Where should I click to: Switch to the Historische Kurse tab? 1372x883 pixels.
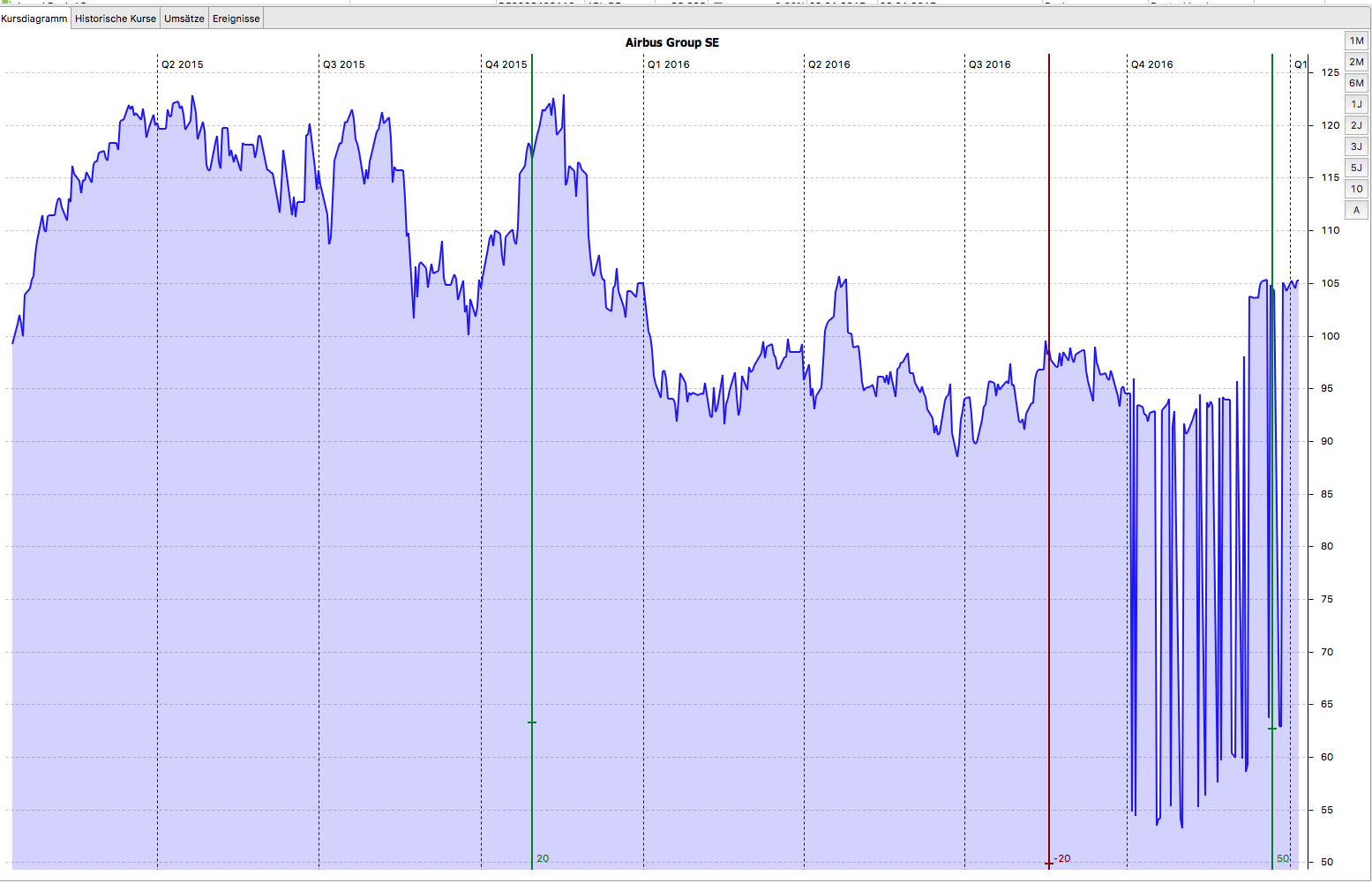point(115,19)
